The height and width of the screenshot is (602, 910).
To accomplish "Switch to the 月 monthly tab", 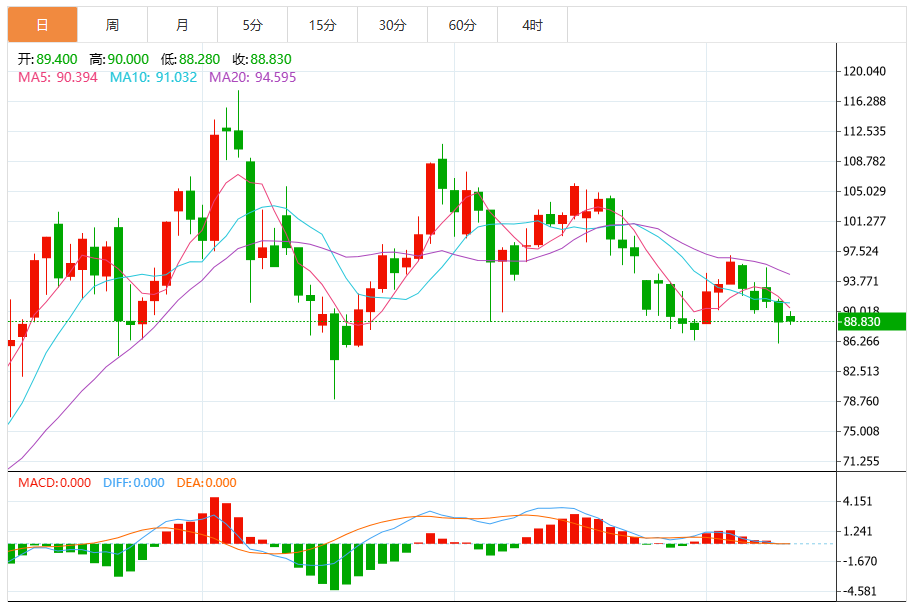I will (x=182, y=25).
